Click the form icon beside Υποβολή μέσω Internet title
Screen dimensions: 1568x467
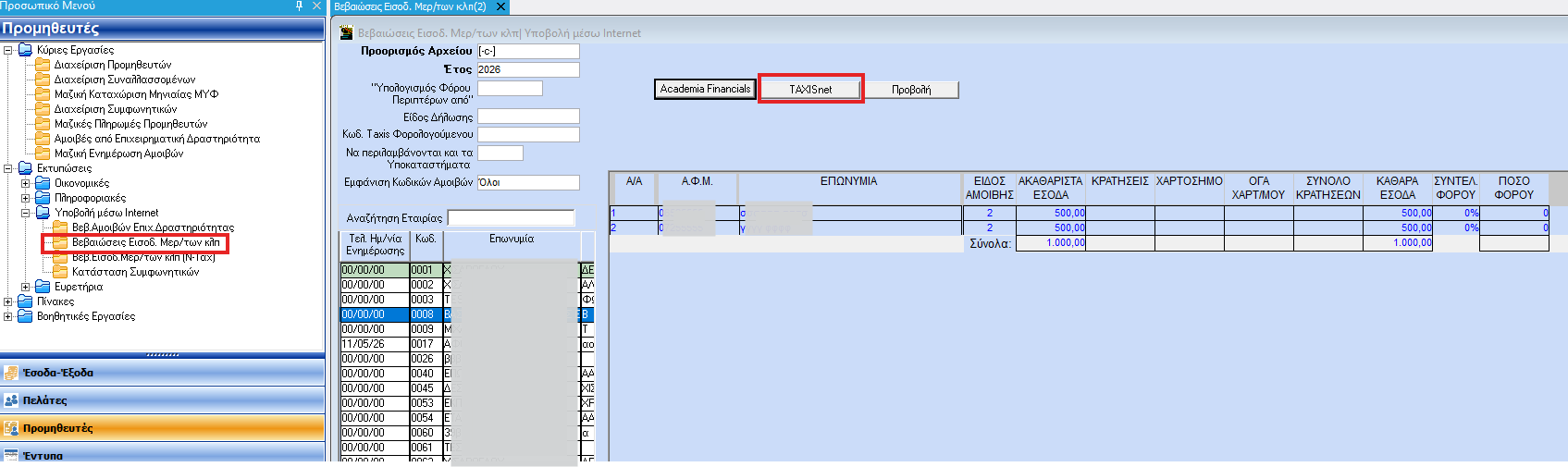point(347,33)
